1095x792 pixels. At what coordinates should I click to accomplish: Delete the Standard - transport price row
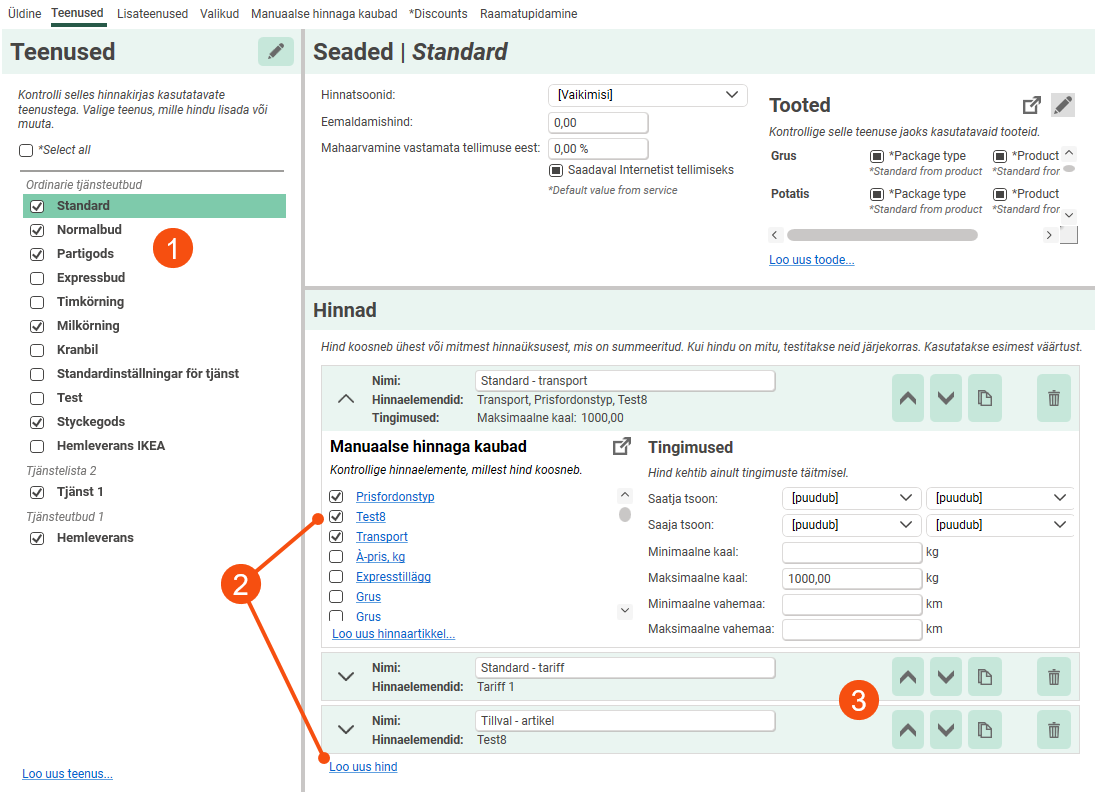pos(1053,398)
